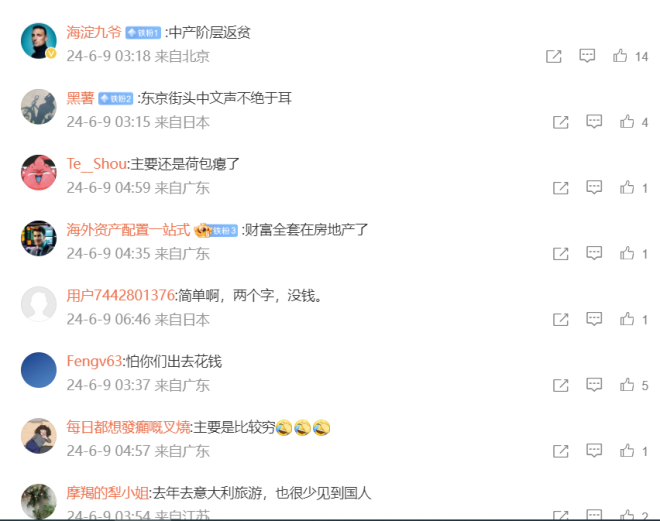Click 铁粉2 fan badge beside 黑薯

[116, 98]
